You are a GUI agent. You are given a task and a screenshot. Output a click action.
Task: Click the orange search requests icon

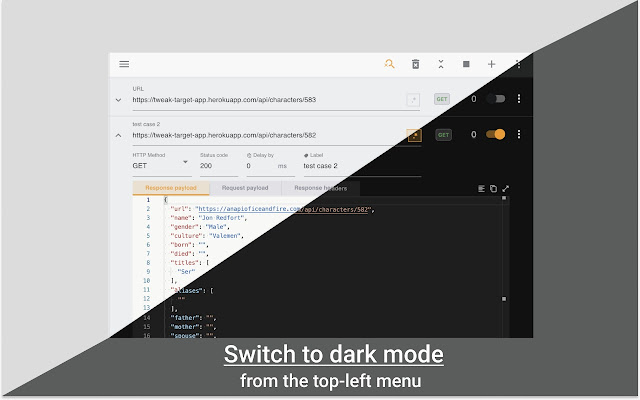(389, 64)
